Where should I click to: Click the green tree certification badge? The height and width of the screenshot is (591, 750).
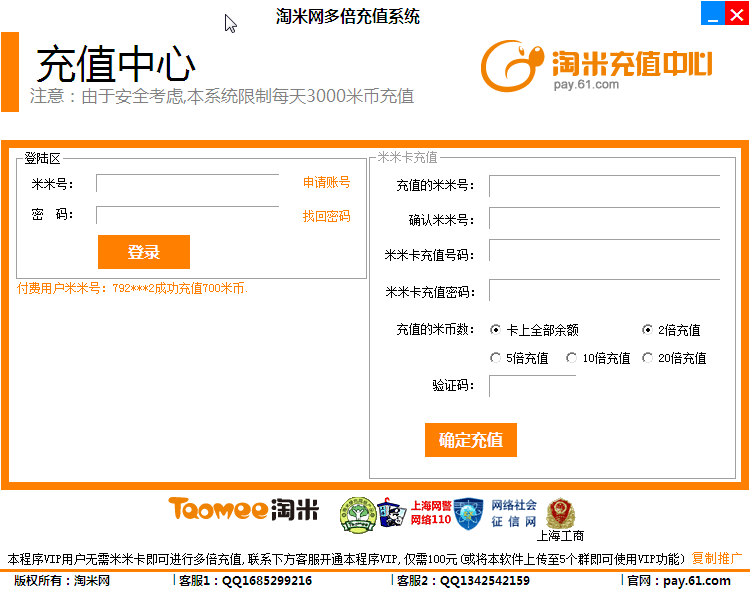tap(357, 515)
